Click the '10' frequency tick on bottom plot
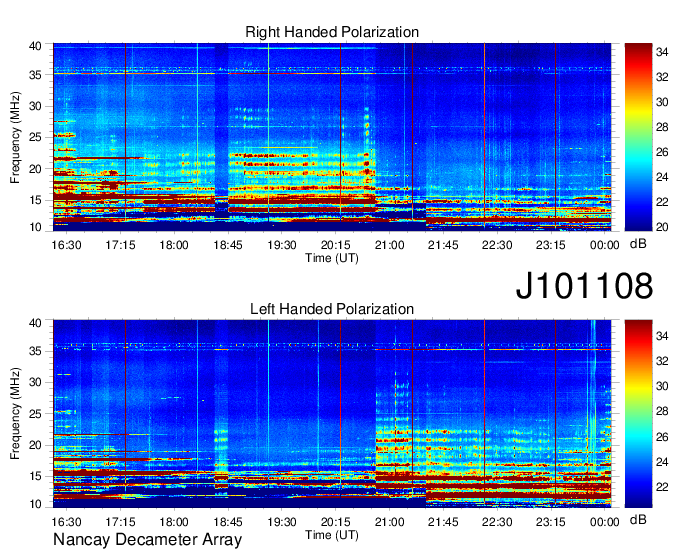This screenshot has height=552, width=680. [35, 504]
